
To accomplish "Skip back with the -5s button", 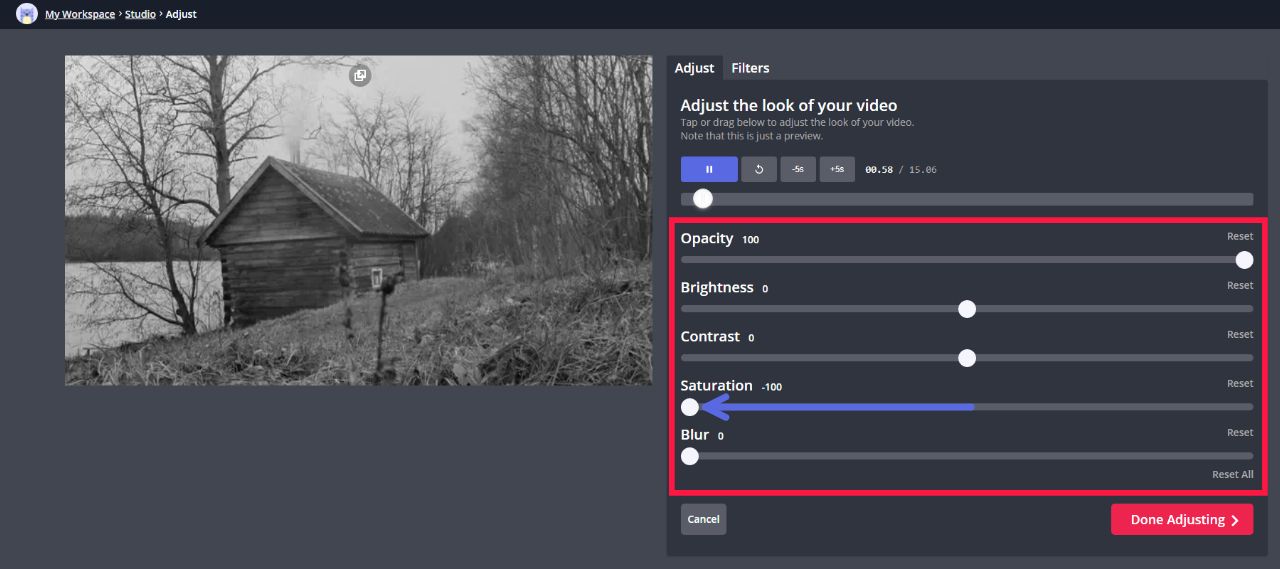I will (x=798, y=169).
